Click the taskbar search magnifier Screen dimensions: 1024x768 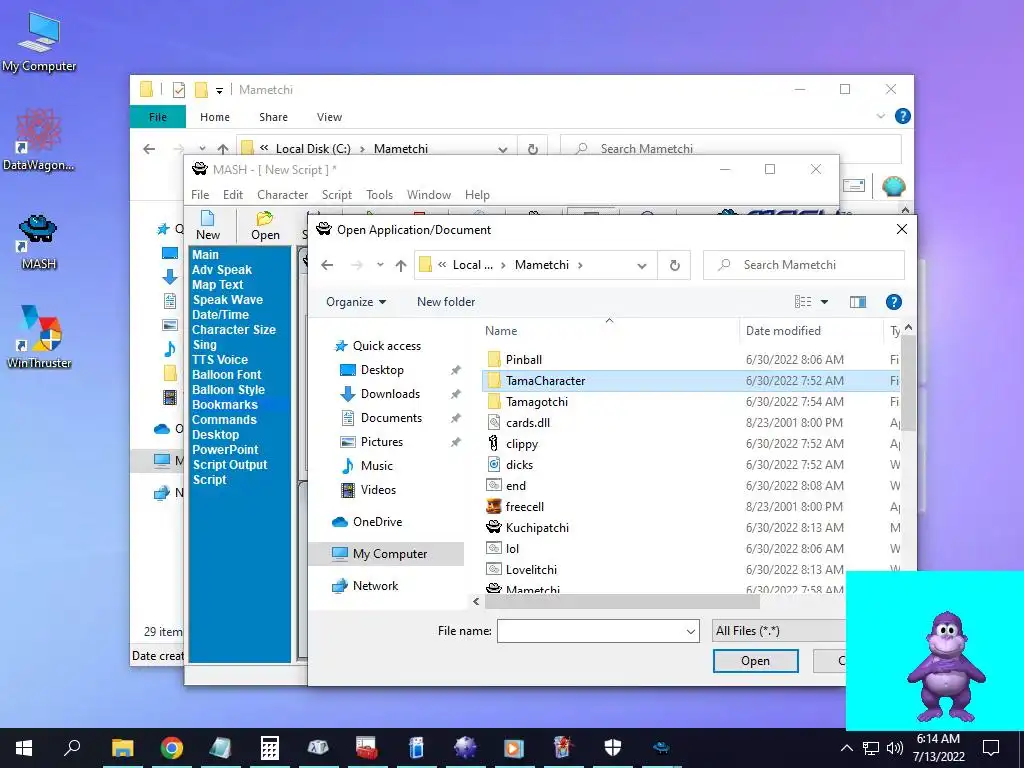pyautogui.click(x=72, y=748)
